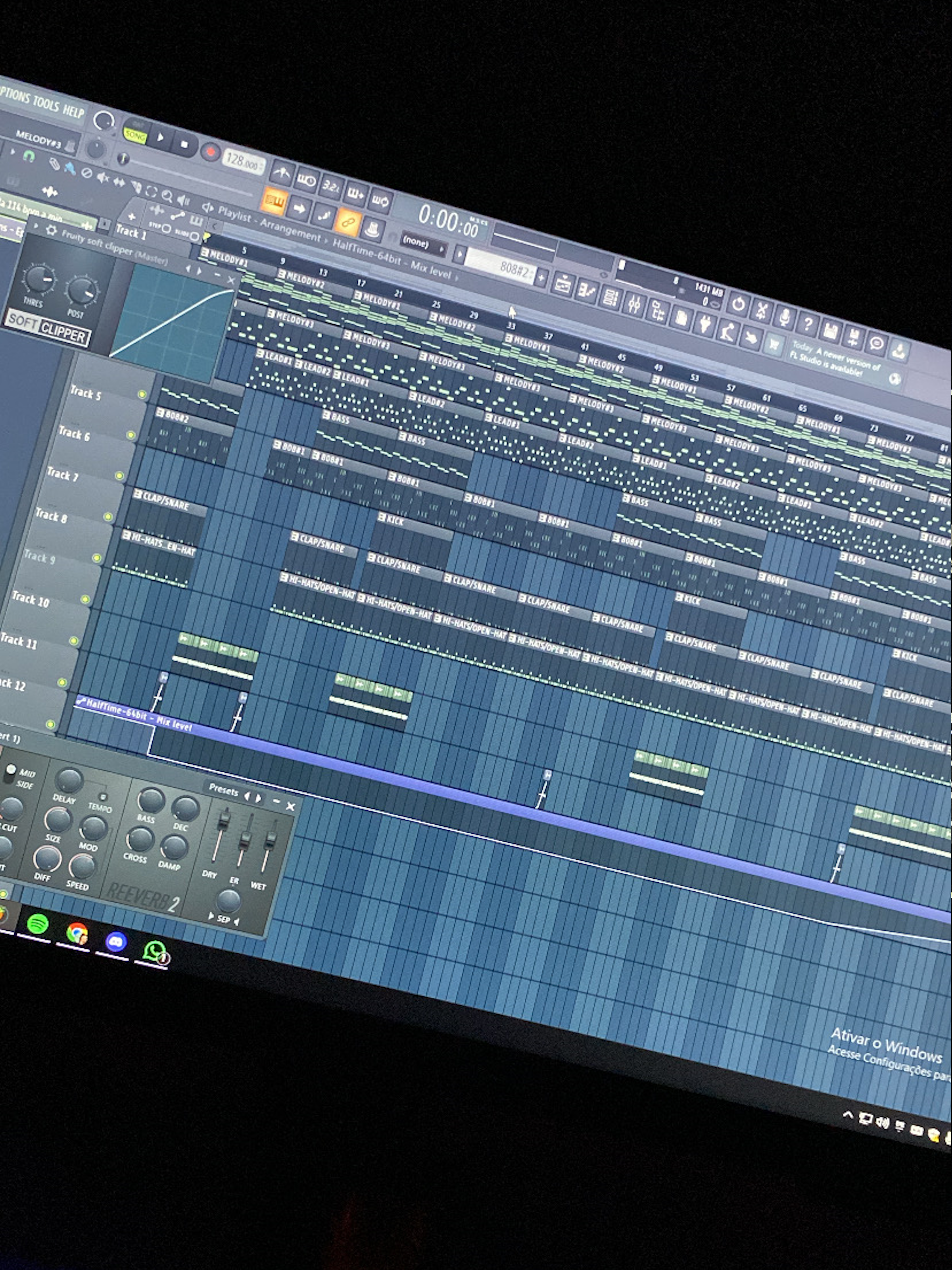This screenshot has width=952, height=1270.
Task: Click Arrangement in the playlist breadcrumb
Action: tap(290, 230)
